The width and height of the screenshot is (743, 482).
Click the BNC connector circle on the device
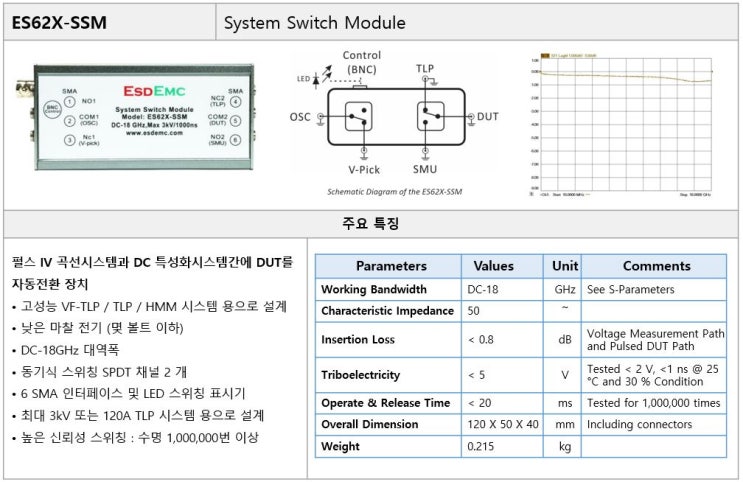tap(52, 109)
